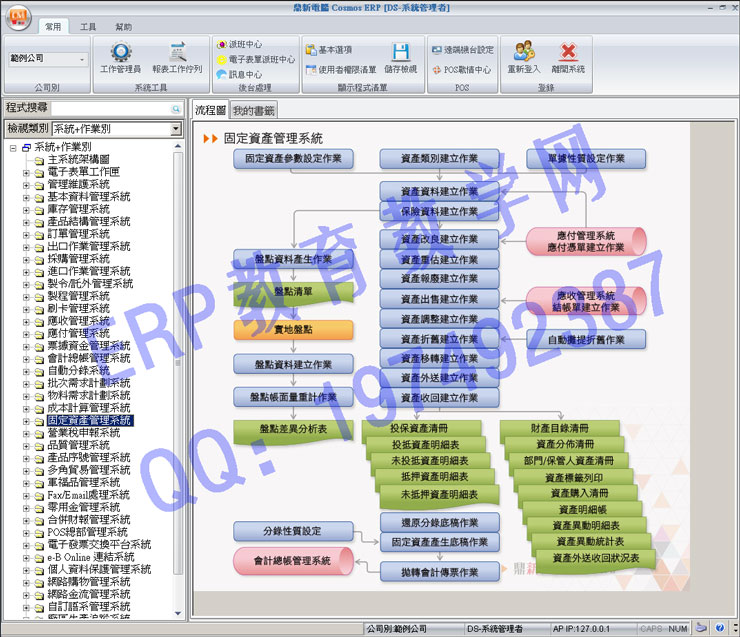The width and height of the screenshot is (740, 637).
Task: Open POS戰情中心
Action: (x=462, y=70)
